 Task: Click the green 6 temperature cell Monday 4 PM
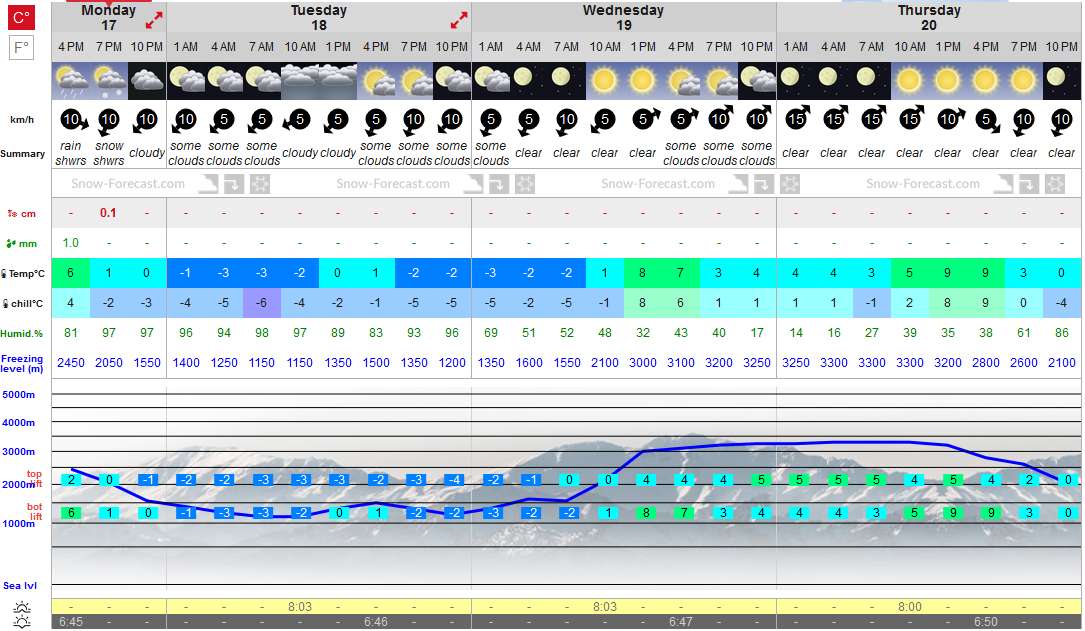(71, 273)
